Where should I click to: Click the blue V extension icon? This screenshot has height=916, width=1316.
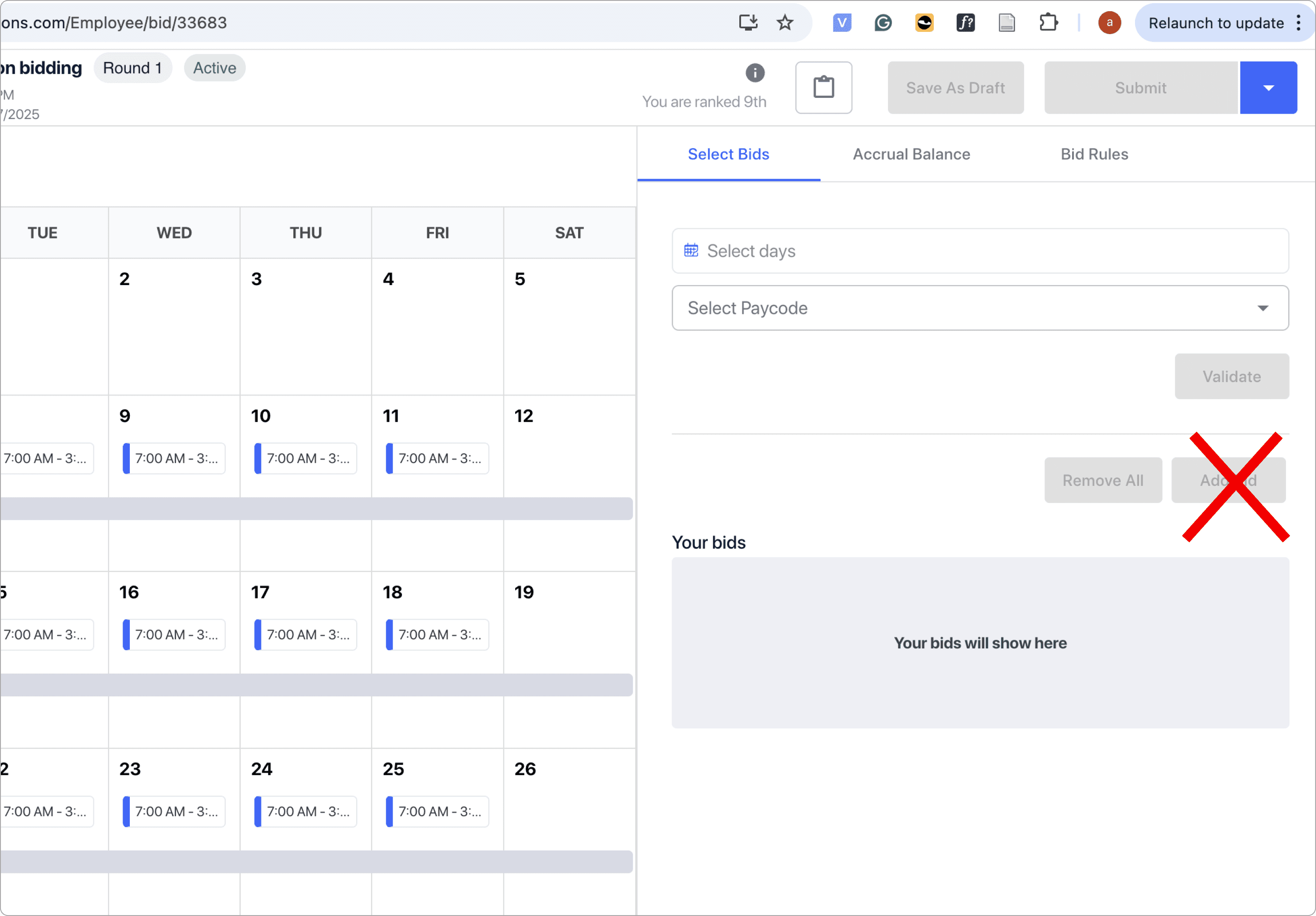(841, 23)
